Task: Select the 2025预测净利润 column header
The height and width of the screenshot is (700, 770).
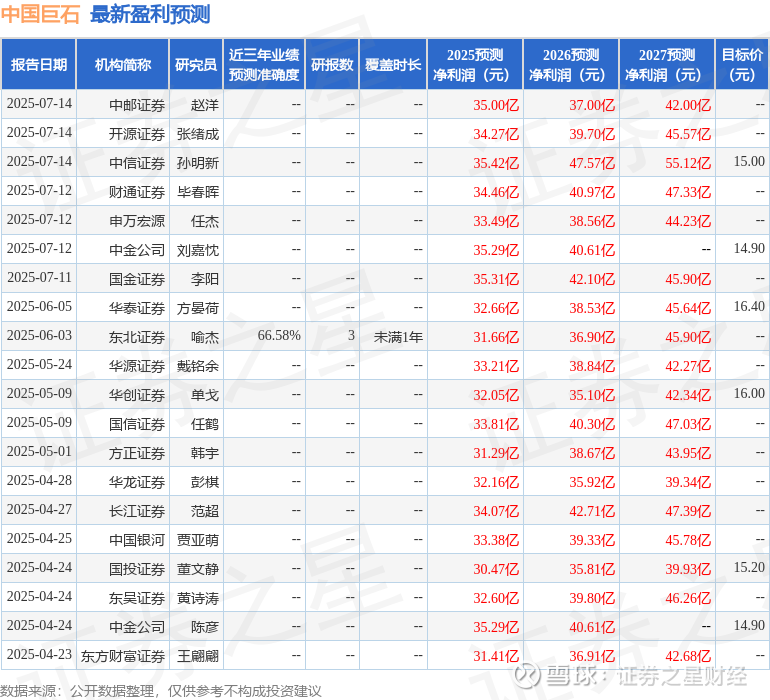Action: point(475,64)
